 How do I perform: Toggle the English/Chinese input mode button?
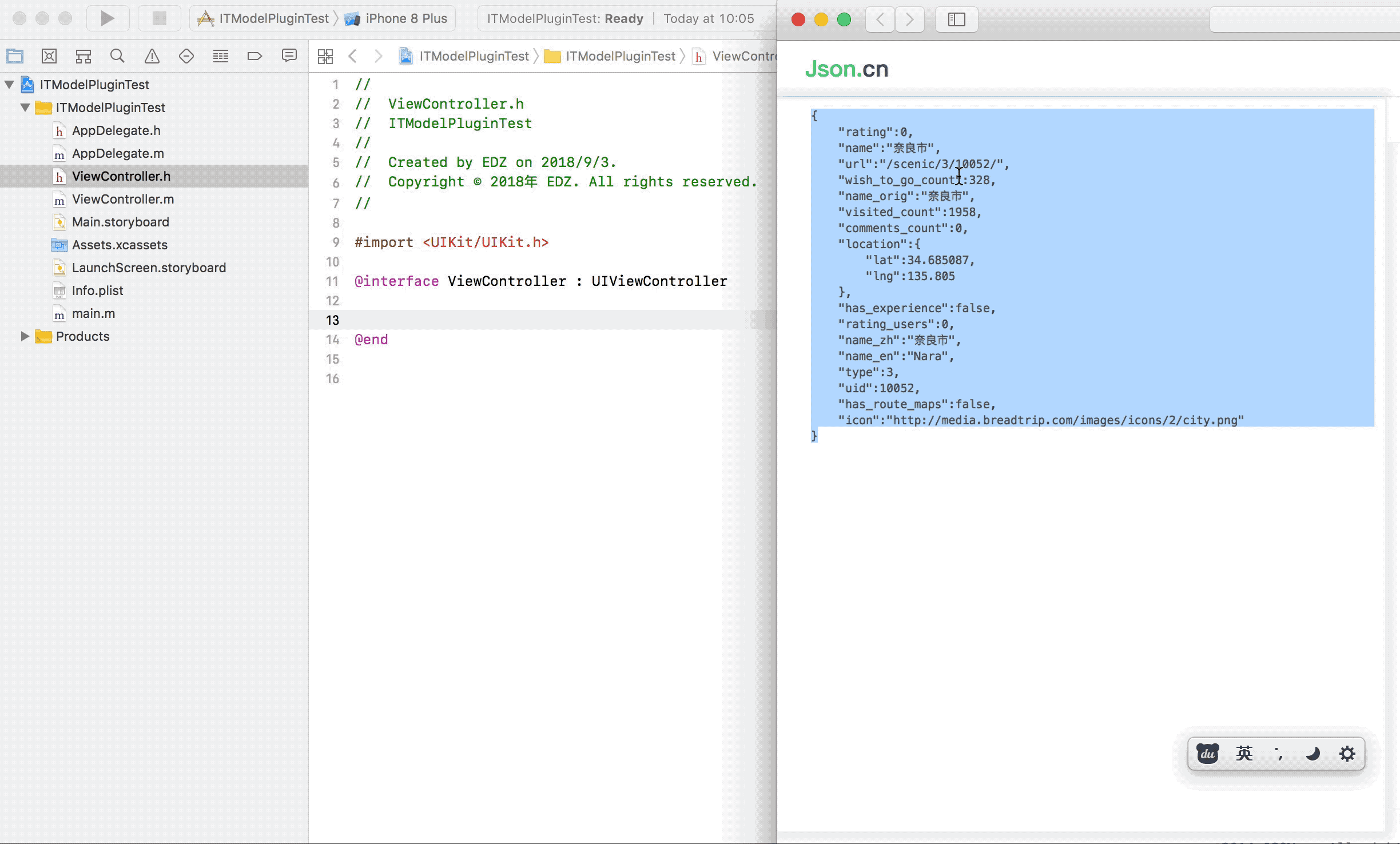coord(1244,754)
